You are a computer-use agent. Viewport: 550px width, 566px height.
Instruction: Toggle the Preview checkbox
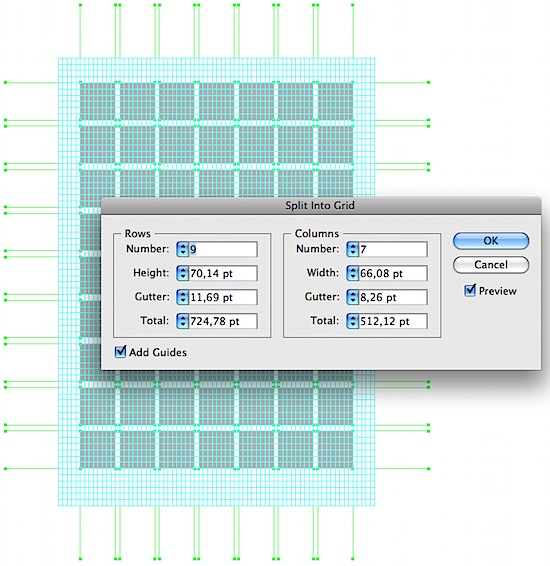[470, 290]
